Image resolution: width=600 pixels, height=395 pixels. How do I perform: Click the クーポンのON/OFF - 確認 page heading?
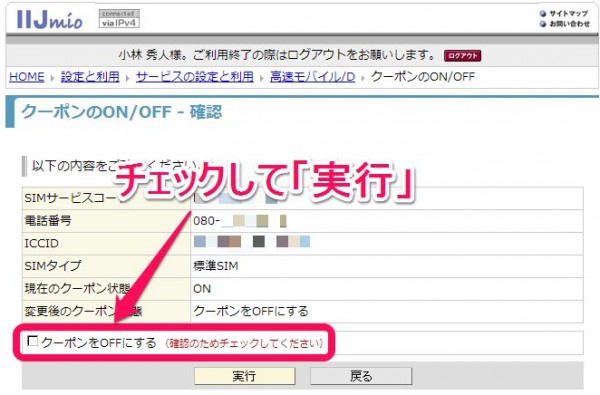pyautogui.click(x=122, y=112)
